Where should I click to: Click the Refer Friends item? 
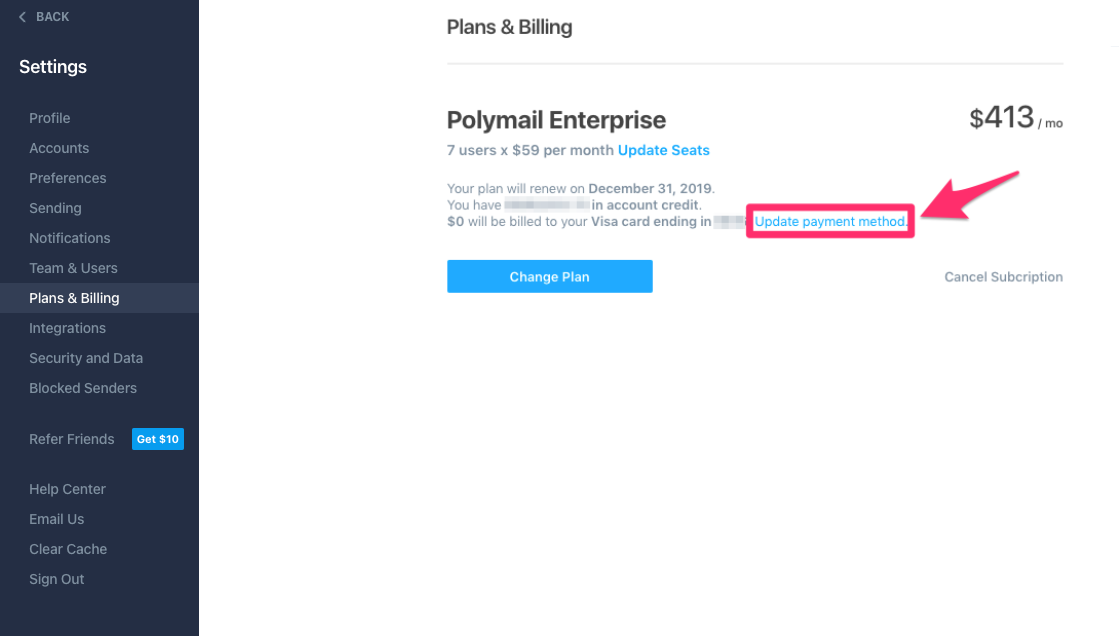[72, 439]
